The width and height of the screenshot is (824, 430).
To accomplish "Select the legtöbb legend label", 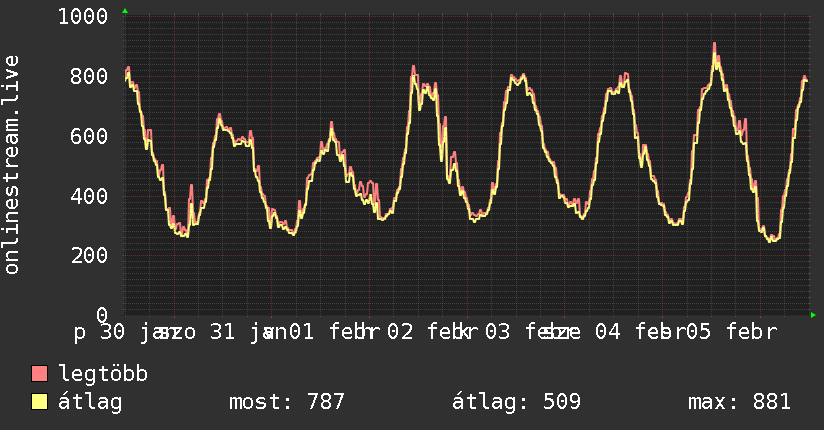I will 103,373.
